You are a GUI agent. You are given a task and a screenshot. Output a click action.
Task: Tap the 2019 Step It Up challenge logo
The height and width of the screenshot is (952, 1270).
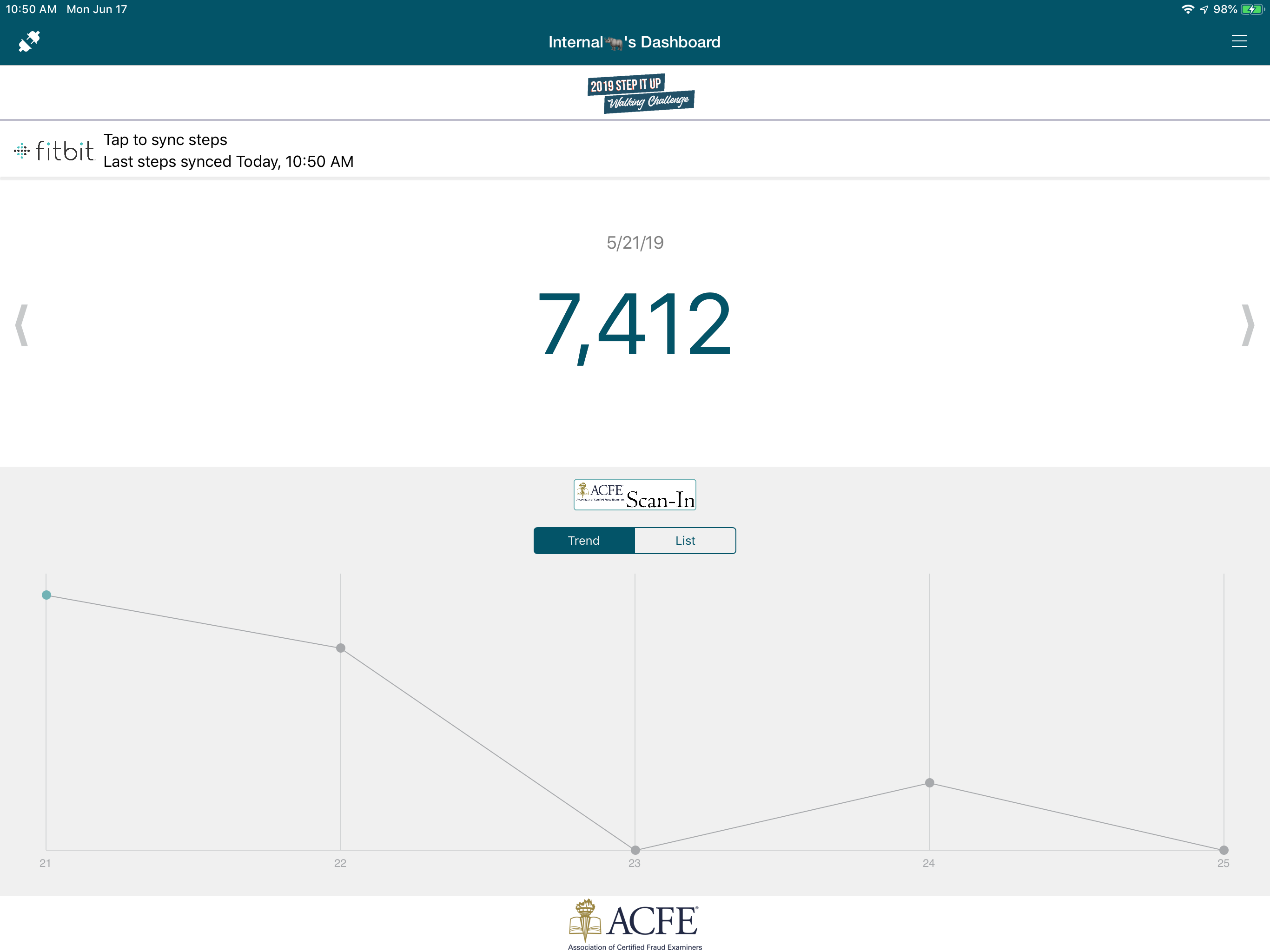[x=640, y=93]
